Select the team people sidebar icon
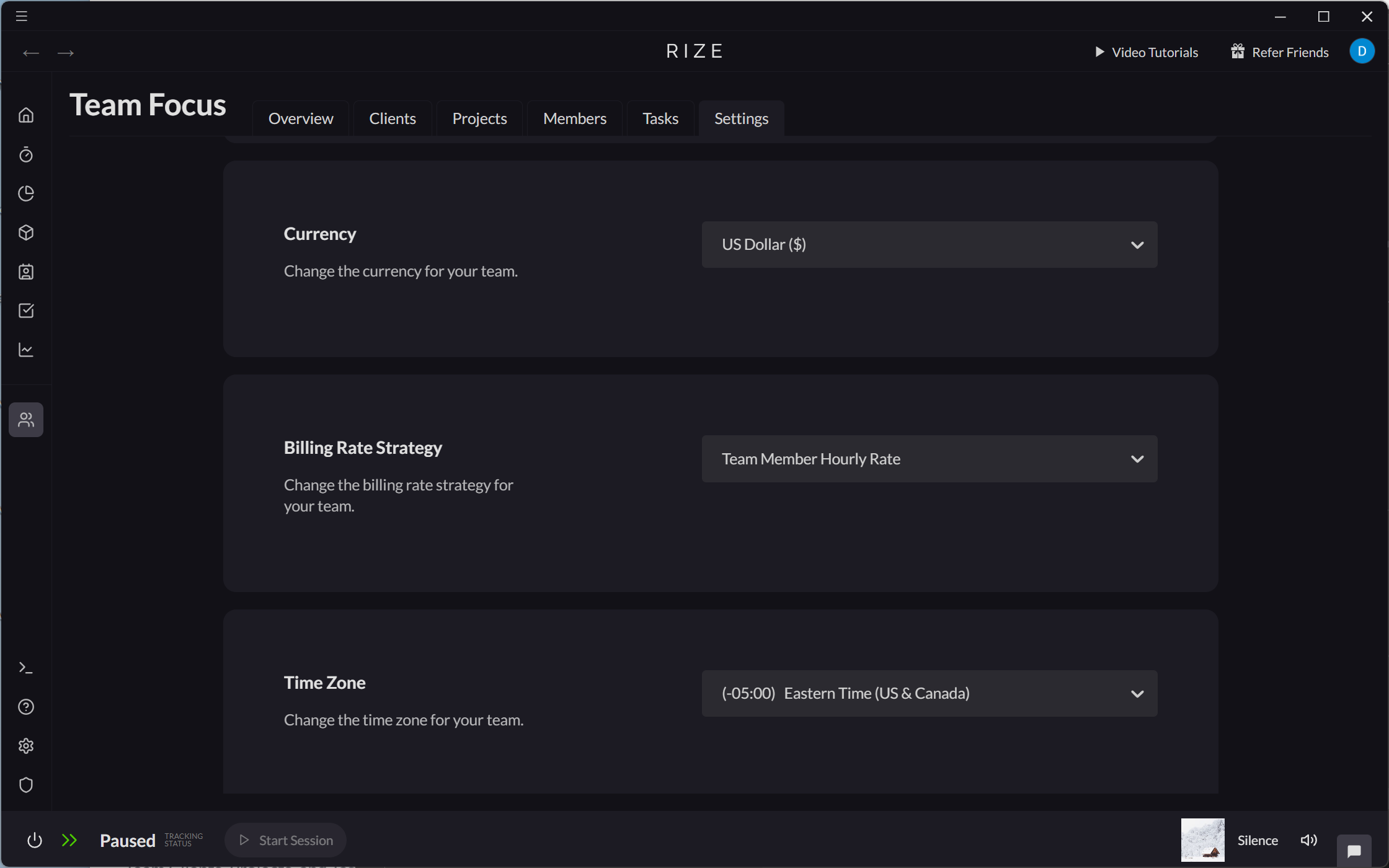 26,420
